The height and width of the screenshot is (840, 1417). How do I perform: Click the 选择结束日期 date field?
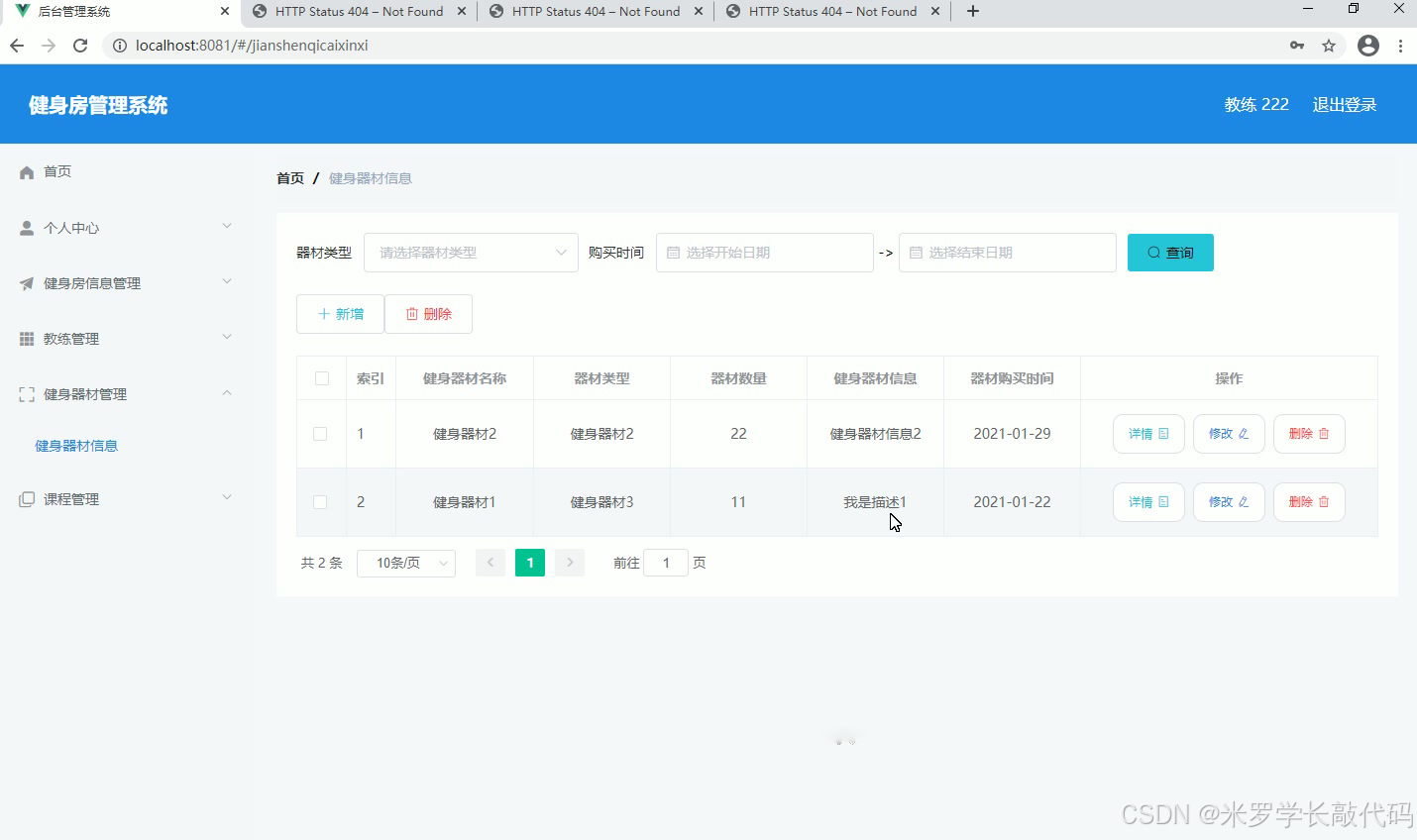coord(1007,253)
